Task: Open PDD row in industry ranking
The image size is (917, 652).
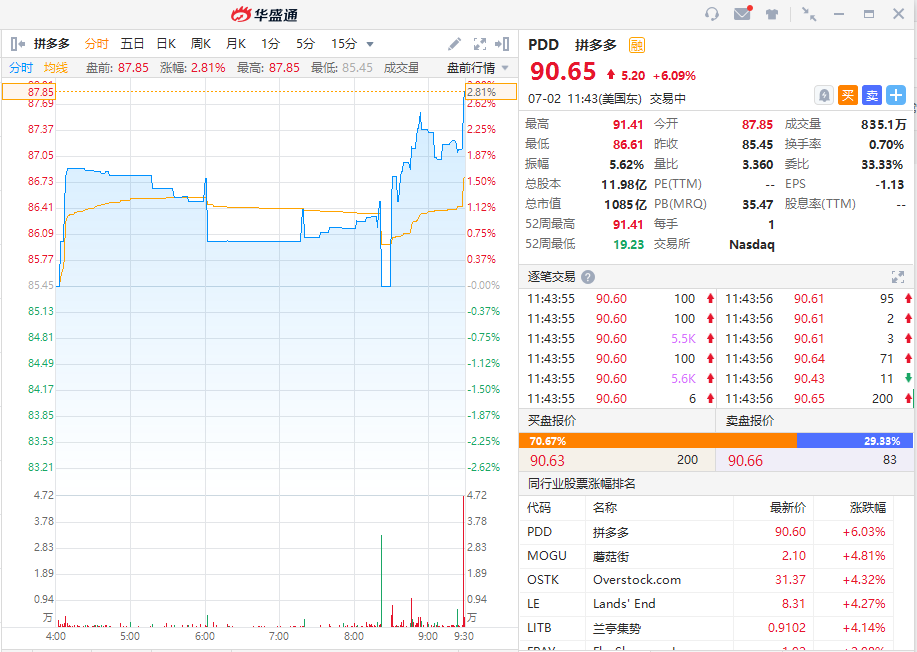Action: pos(706,532)
